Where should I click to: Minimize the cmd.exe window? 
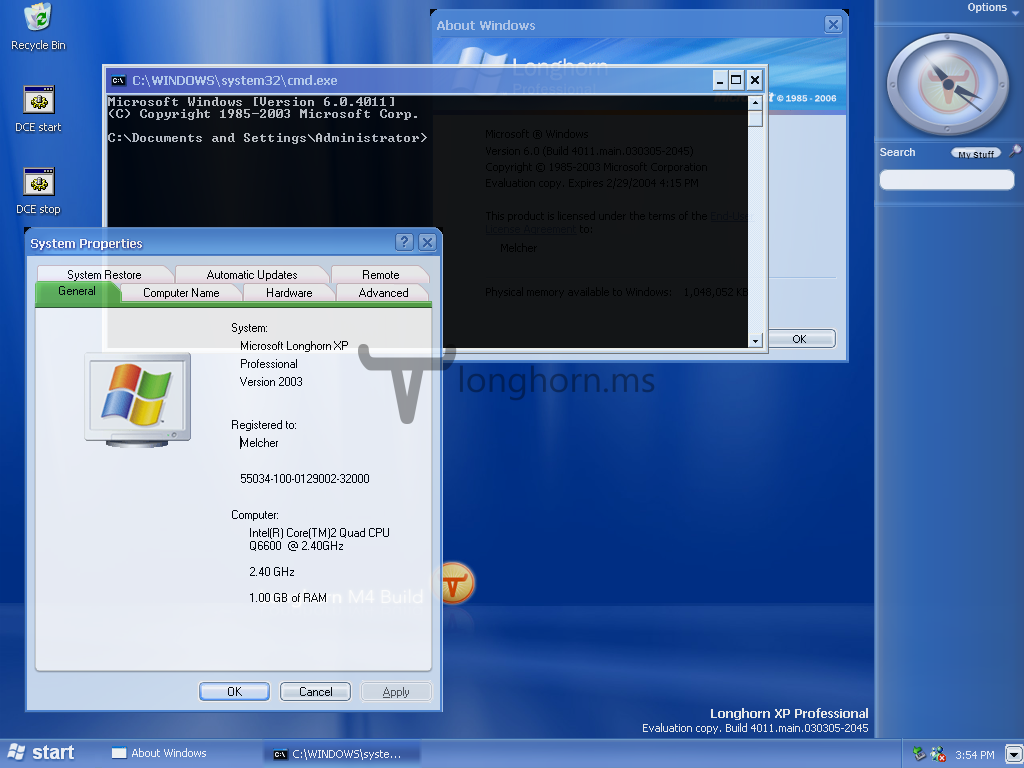720,80
